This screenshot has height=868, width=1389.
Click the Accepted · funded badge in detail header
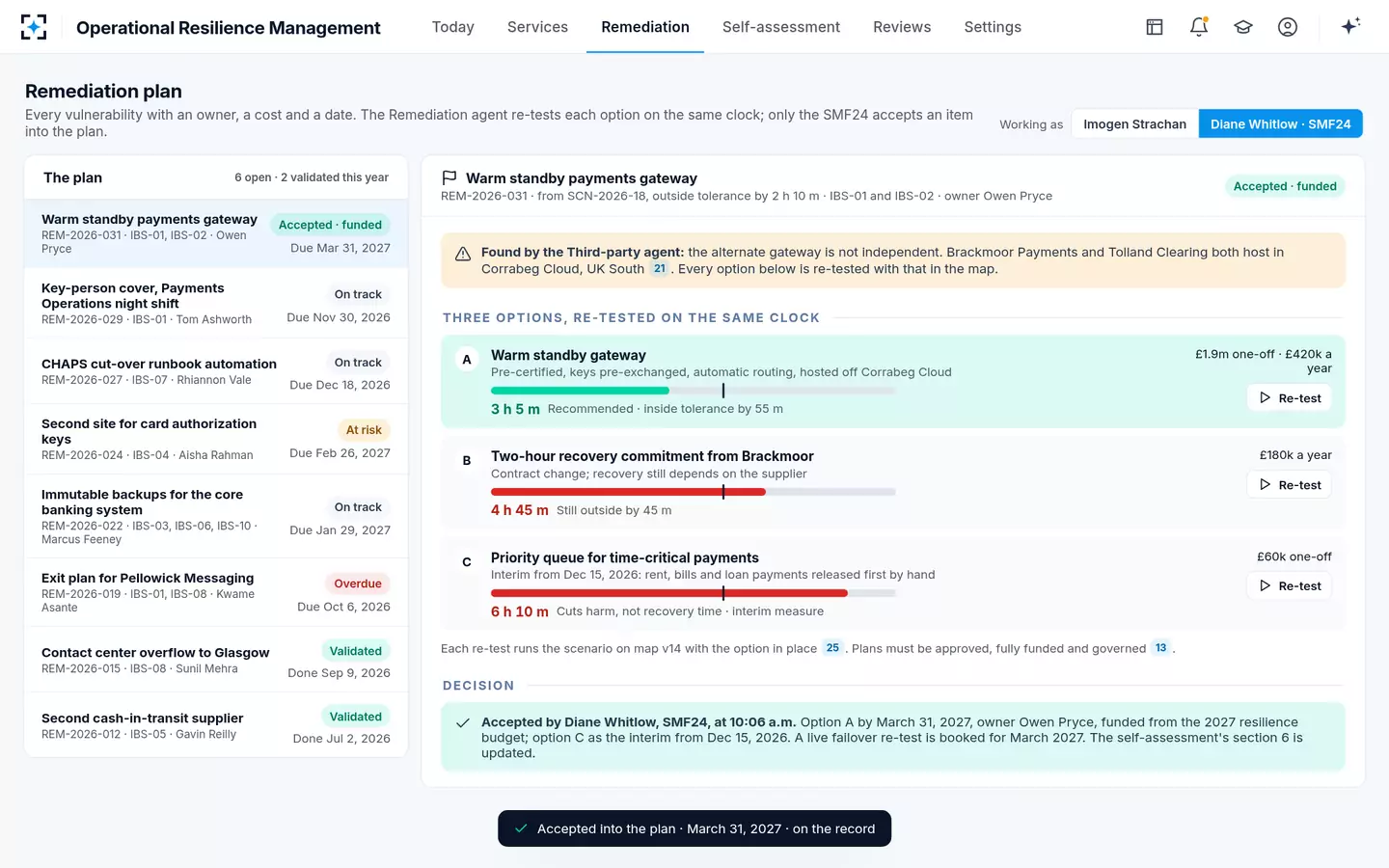click(x=1285, y=186)
